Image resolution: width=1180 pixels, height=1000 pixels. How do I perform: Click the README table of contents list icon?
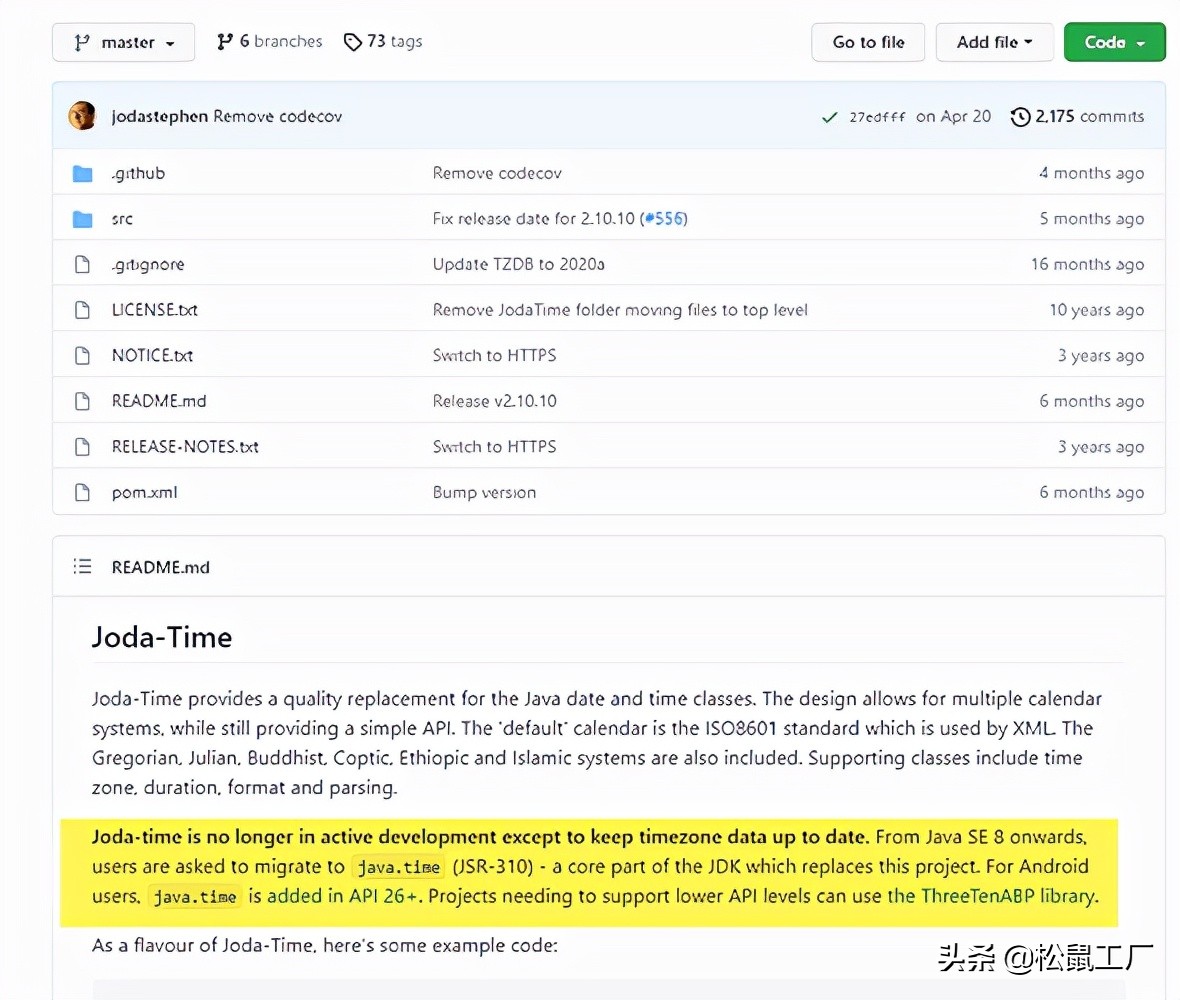pos(82,567)
